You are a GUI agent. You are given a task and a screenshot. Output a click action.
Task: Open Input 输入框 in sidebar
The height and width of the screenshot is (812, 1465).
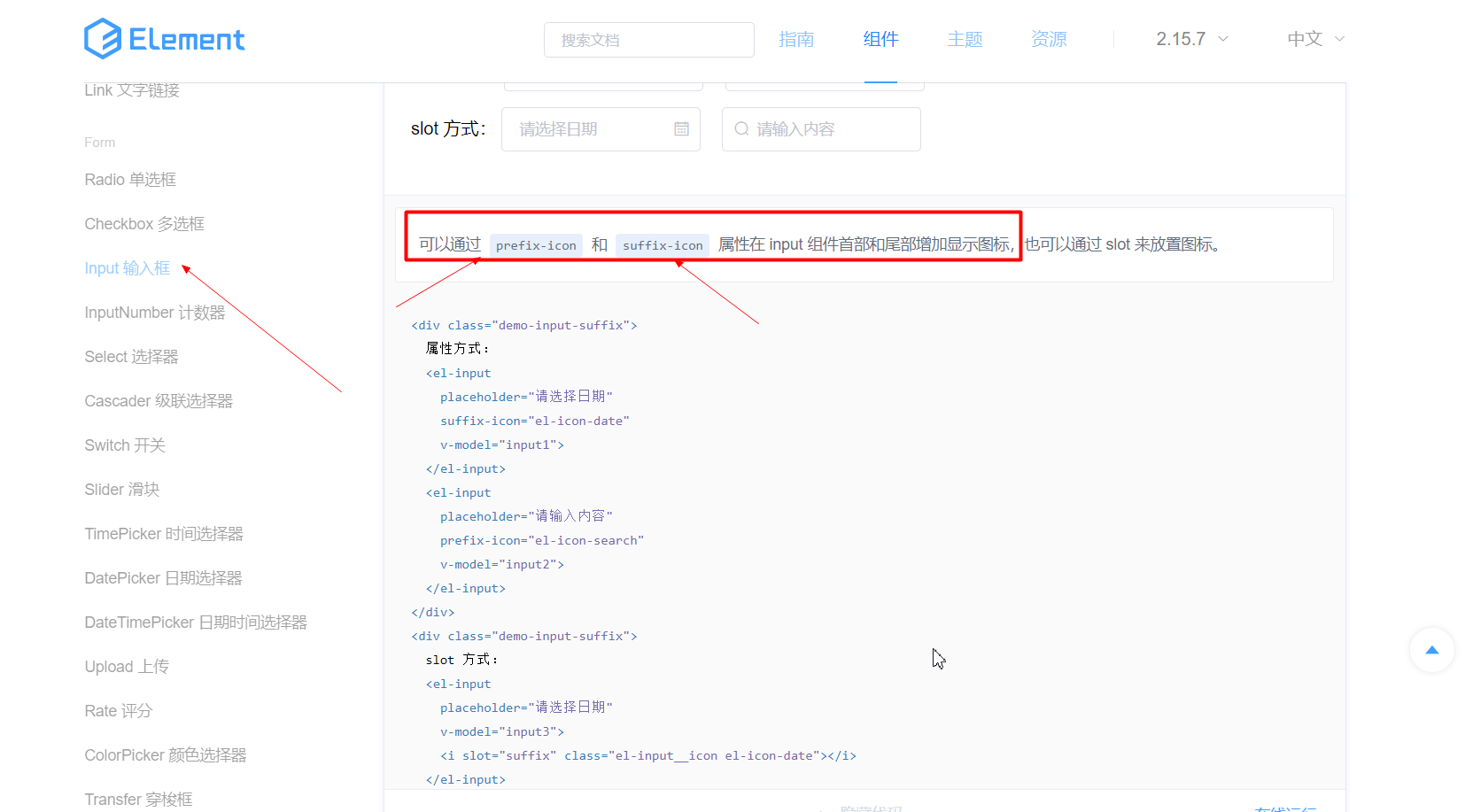coord(128,268)
